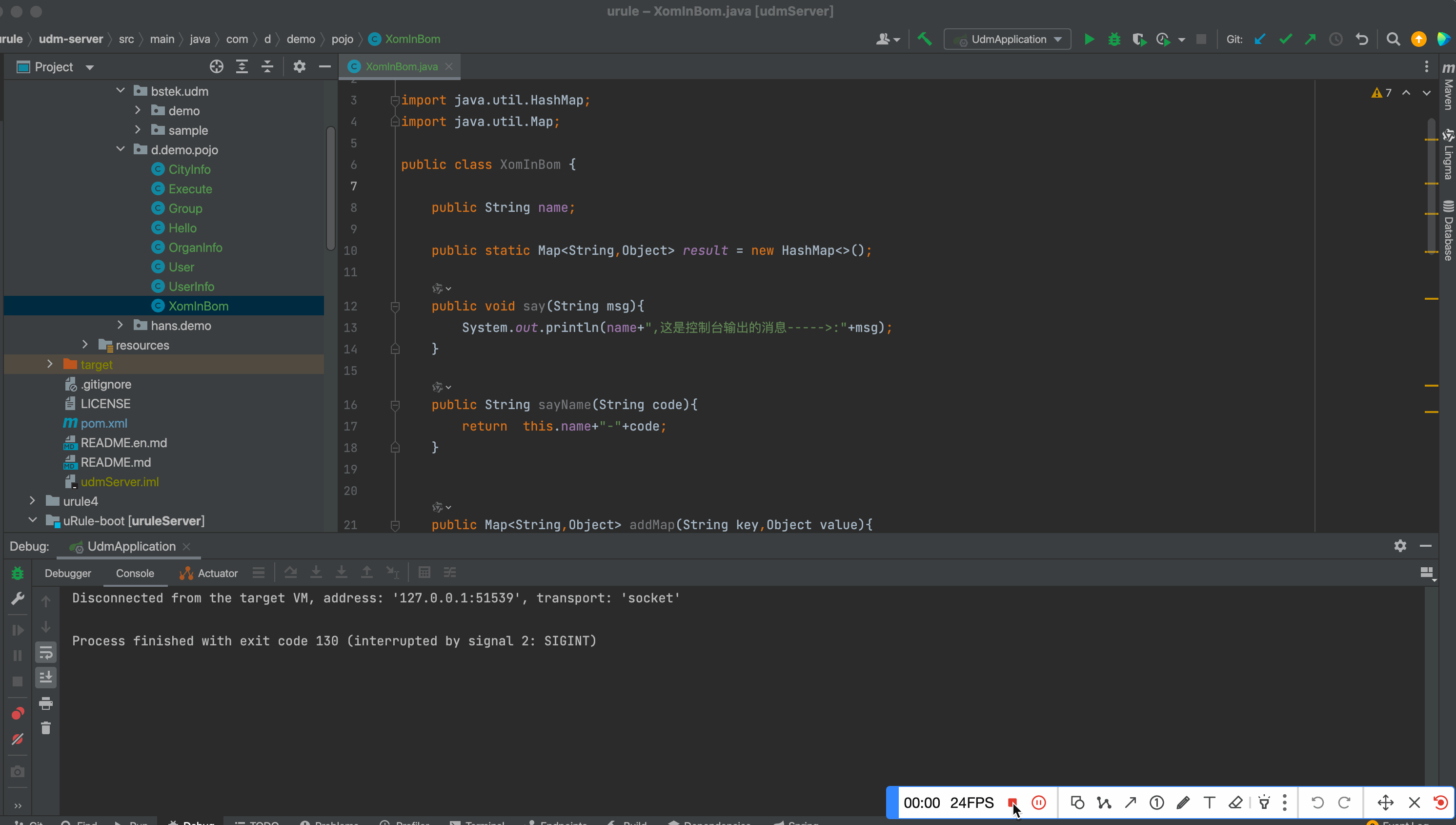The width and height of the screenshot is (1456, 825).
Task: Click the Build project hammer icon
Action: tap(925, 39)
